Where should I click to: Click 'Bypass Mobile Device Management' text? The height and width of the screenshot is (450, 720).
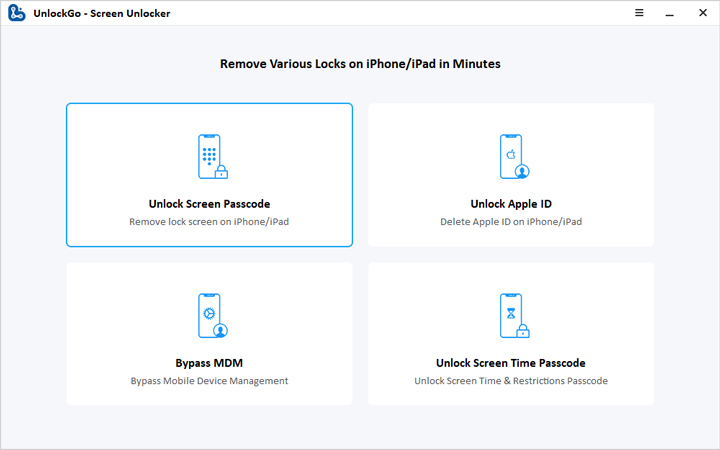[209, 381]
